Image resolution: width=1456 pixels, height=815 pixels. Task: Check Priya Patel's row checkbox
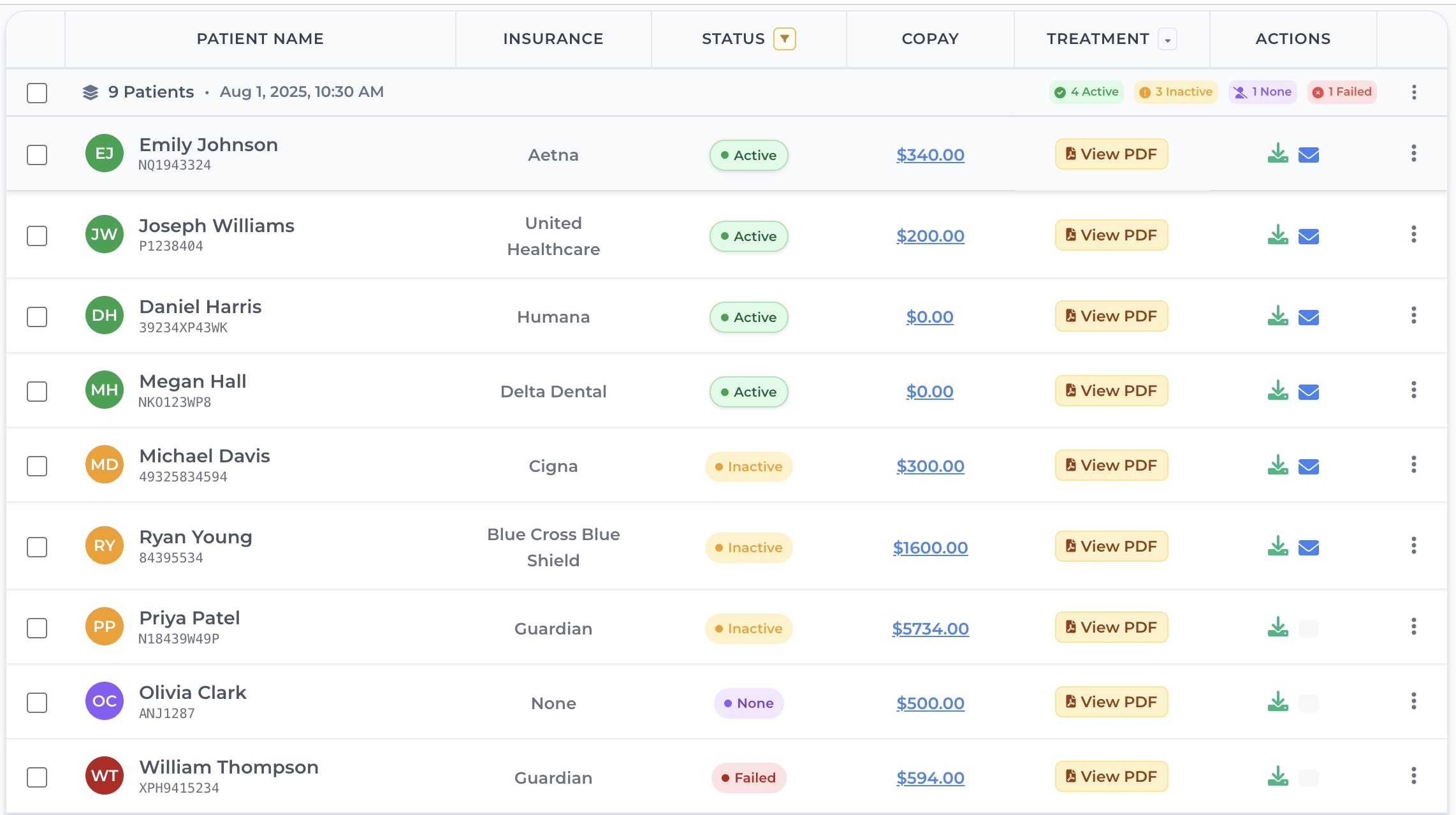(37, 628)
